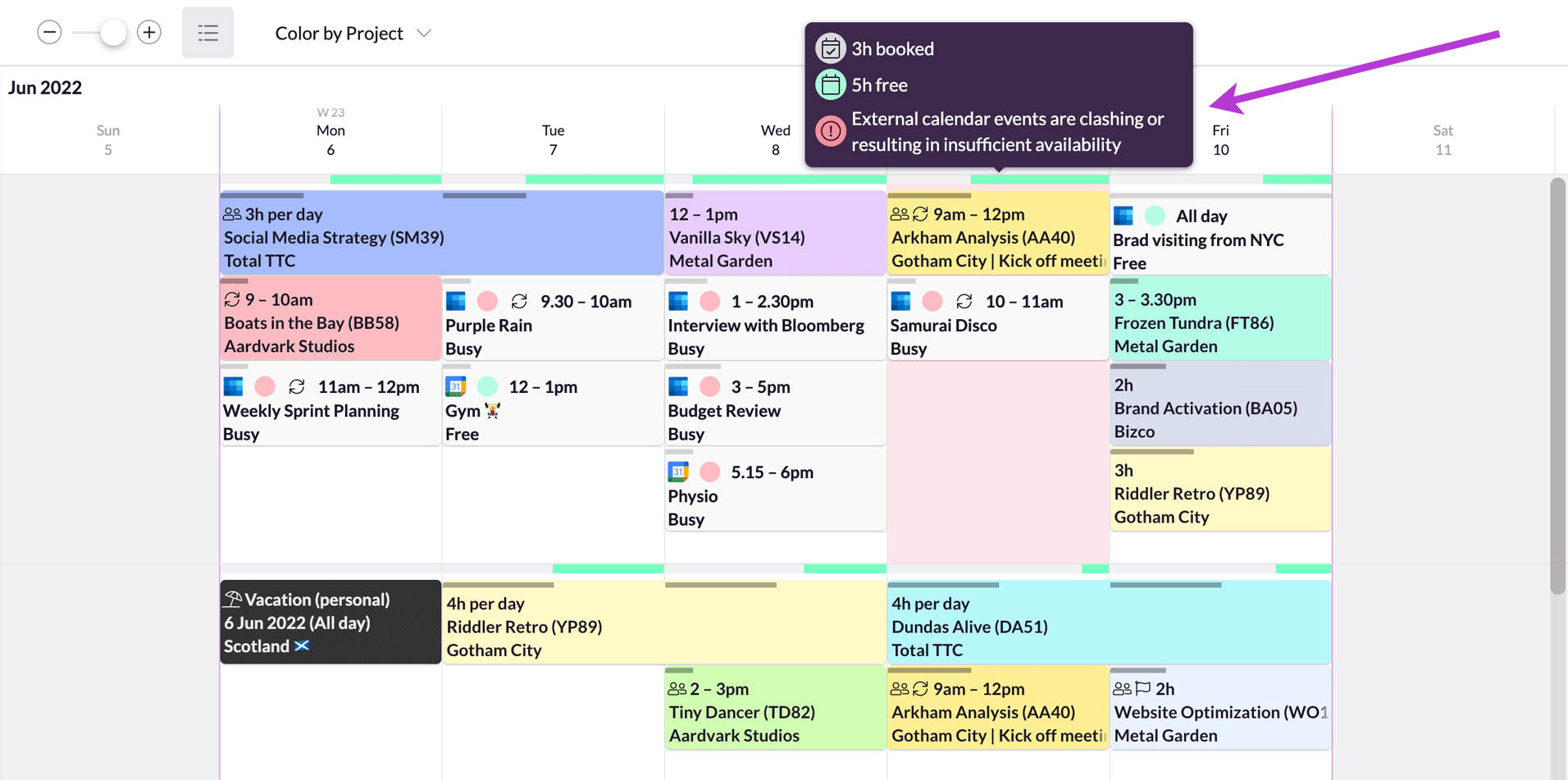Click the Google Calendar icon on the Gym event
Screen dimensions: 1568x780
click(454, 385)
